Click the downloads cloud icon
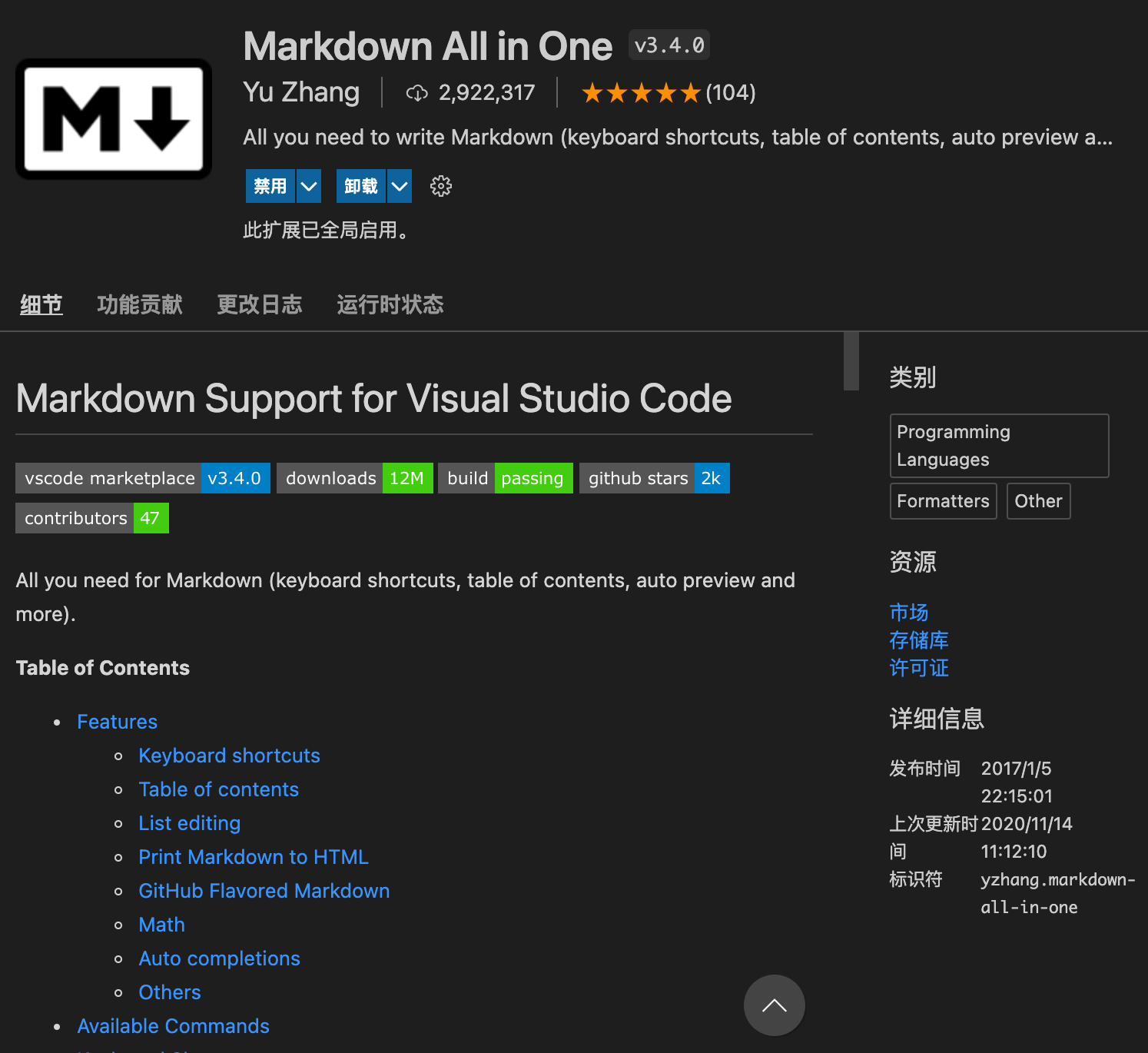This screenshot has width=1148, height=1053. coord(416,92)
